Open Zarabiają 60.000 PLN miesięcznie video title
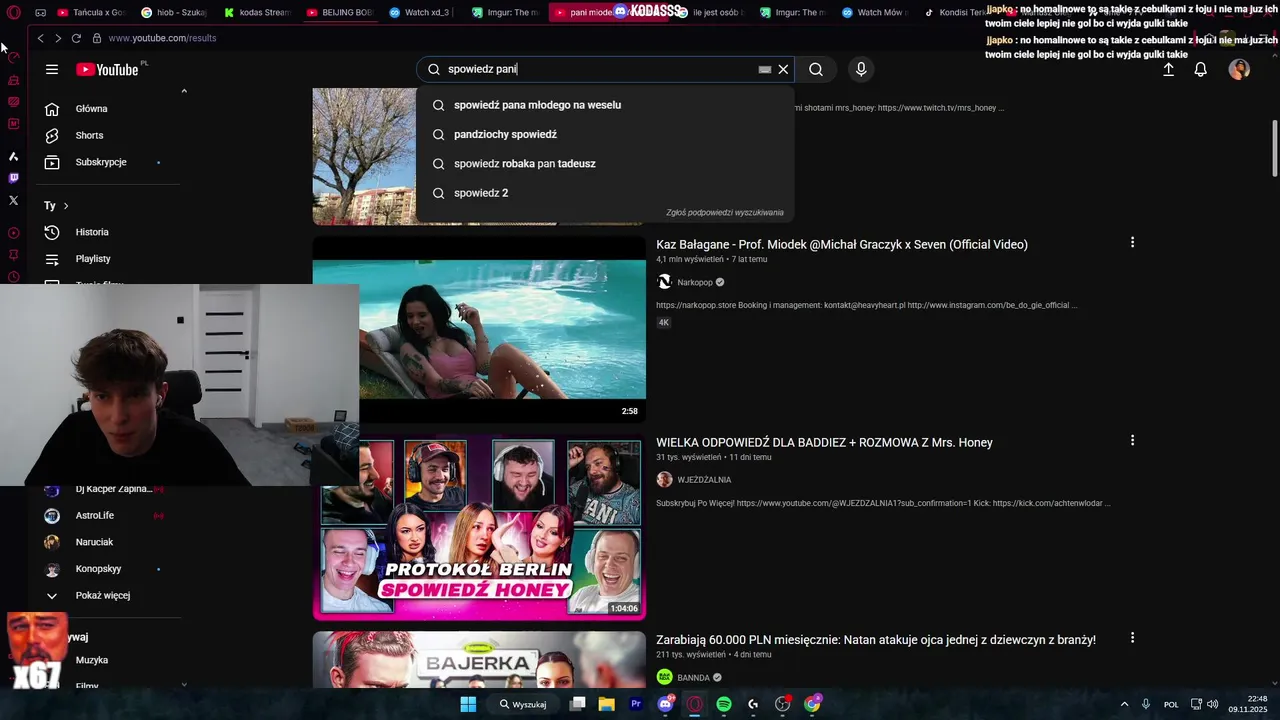Image resolution: width=1280 pixels, height=720 pixels. tap(876, 640)
